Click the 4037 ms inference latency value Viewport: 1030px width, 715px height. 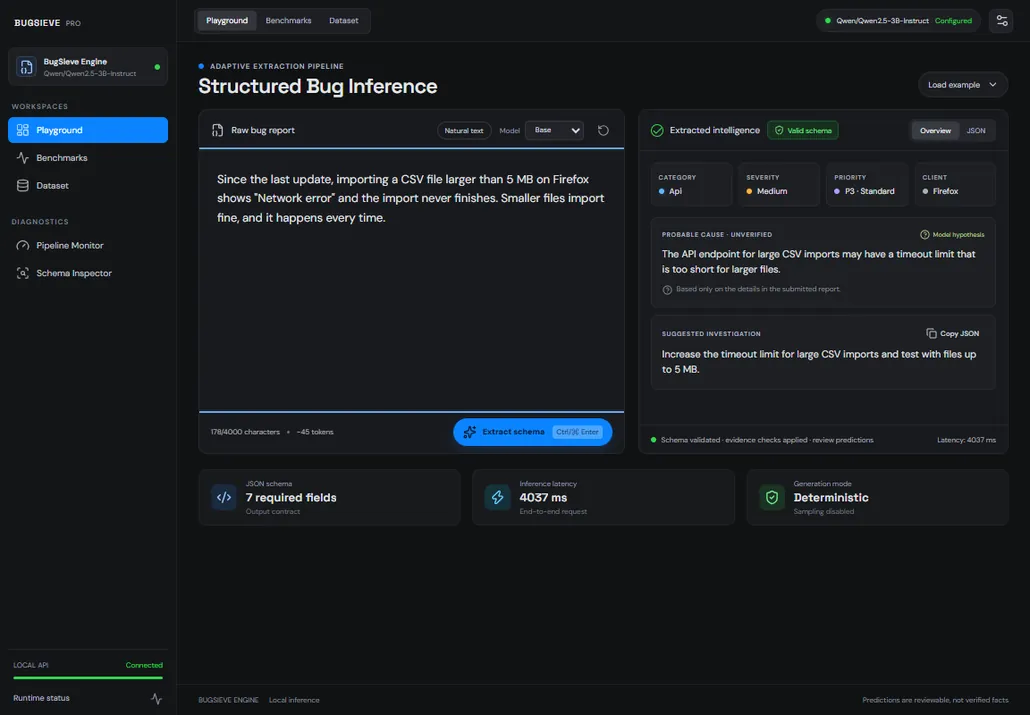[543, 497]
